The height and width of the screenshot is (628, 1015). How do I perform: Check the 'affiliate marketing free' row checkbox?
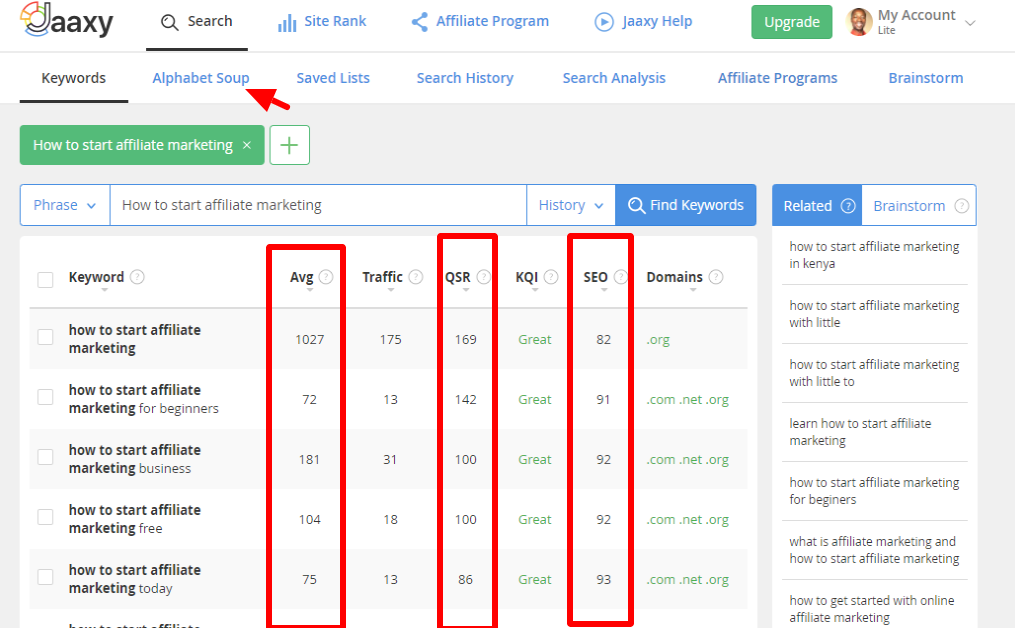(45, 517)
